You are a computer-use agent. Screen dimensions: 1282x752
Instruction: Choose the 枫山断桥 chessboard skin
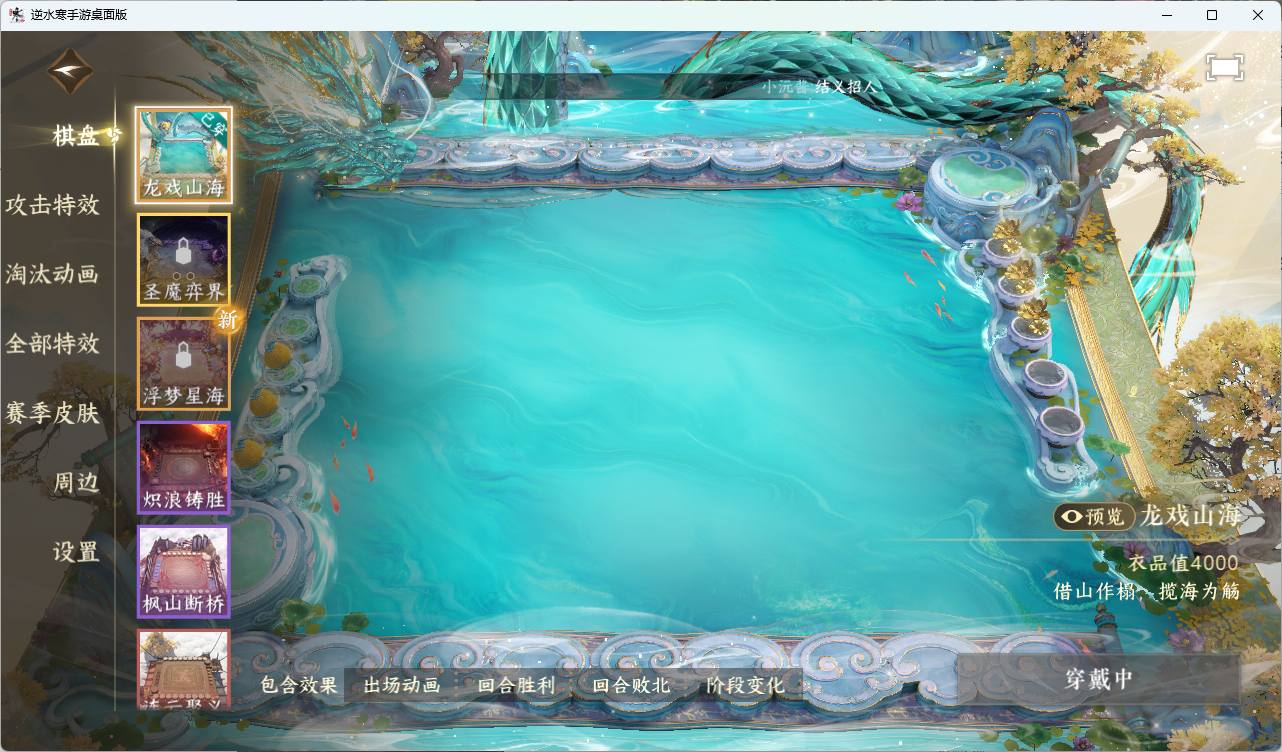click(x=184, y=572)
